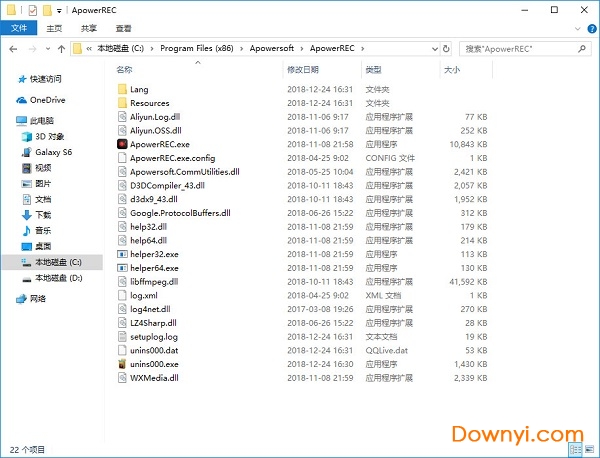Expand the quick access toolbar customize dropdown
600x458 pixels.
pos(59,11)
